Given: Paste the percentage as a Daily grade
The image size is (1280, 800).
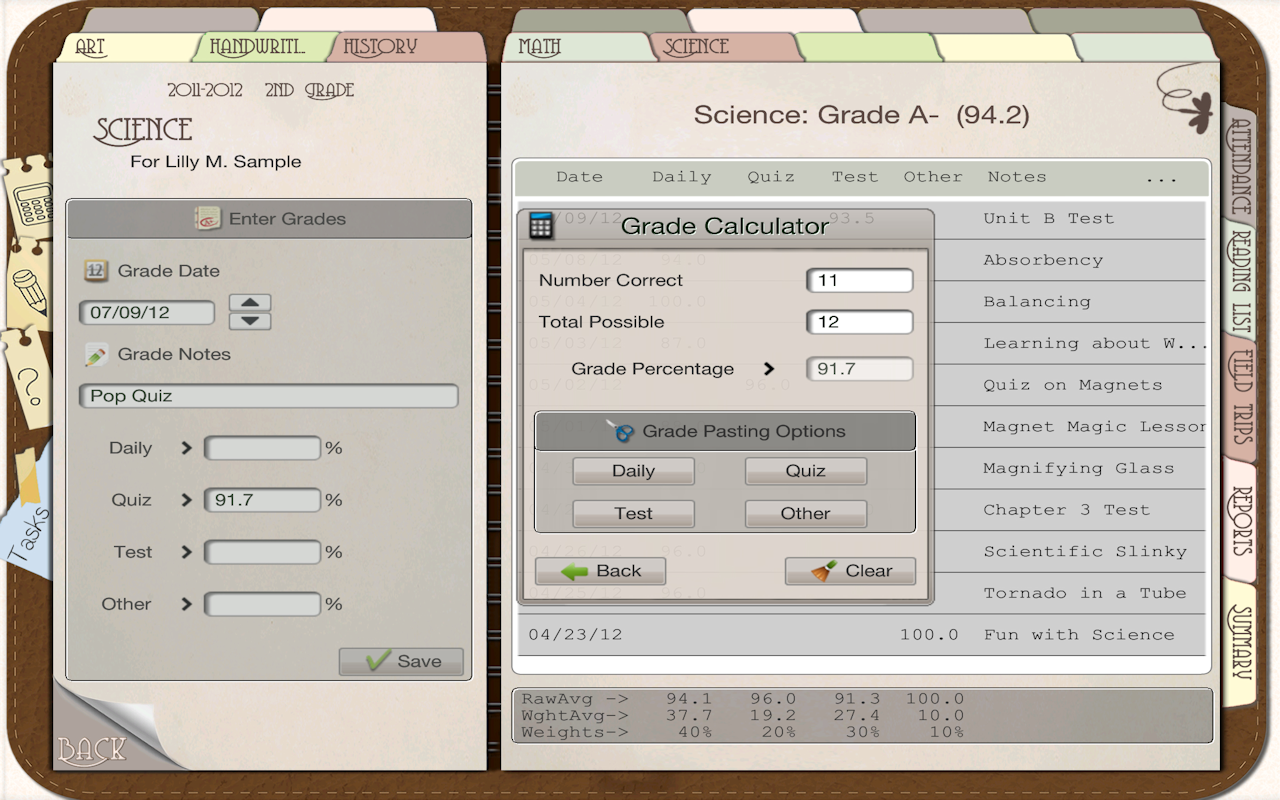Looking at the screenshot, I should (633, 471).
